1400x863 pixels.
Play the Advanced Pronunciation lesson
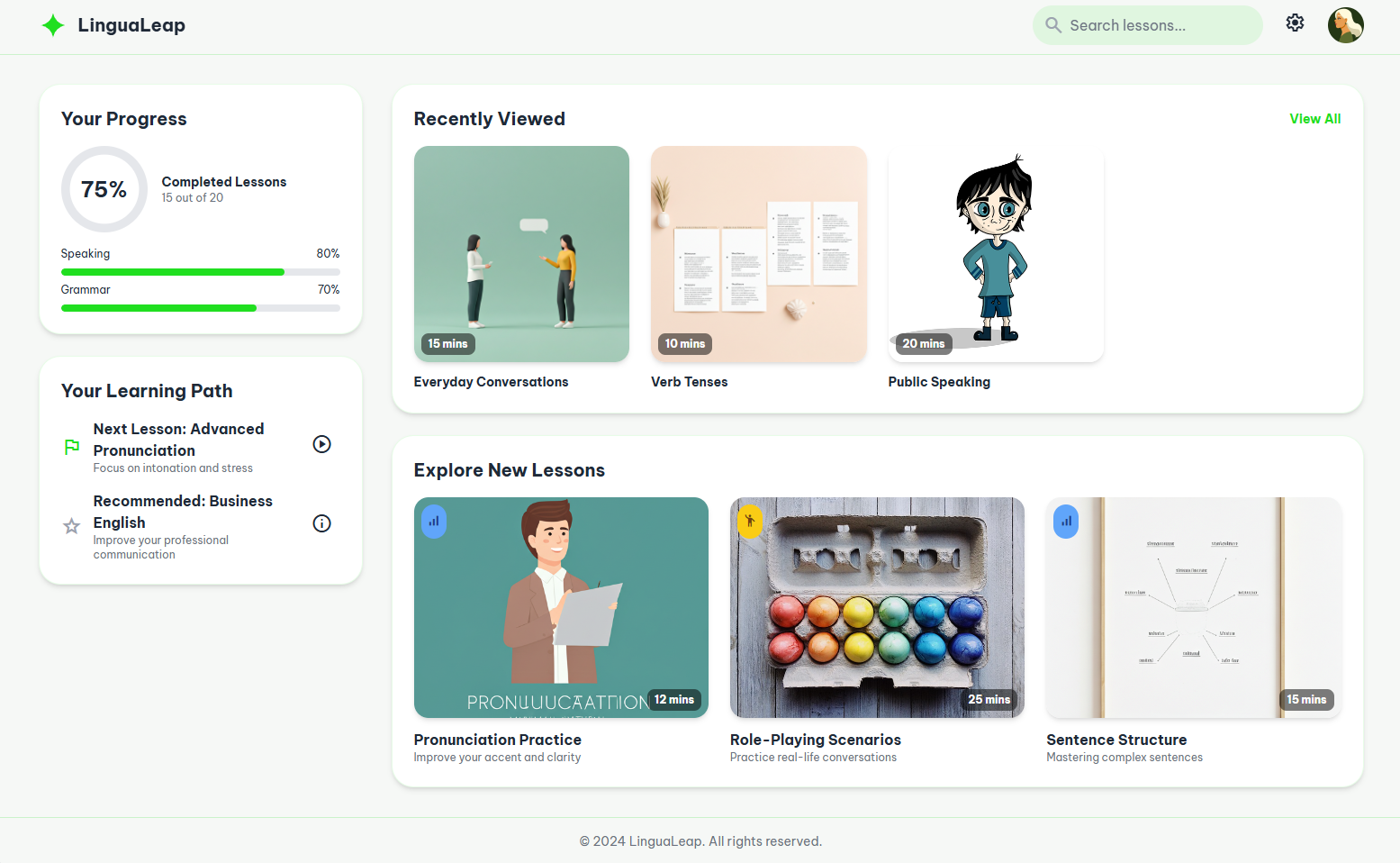point(321,443)
